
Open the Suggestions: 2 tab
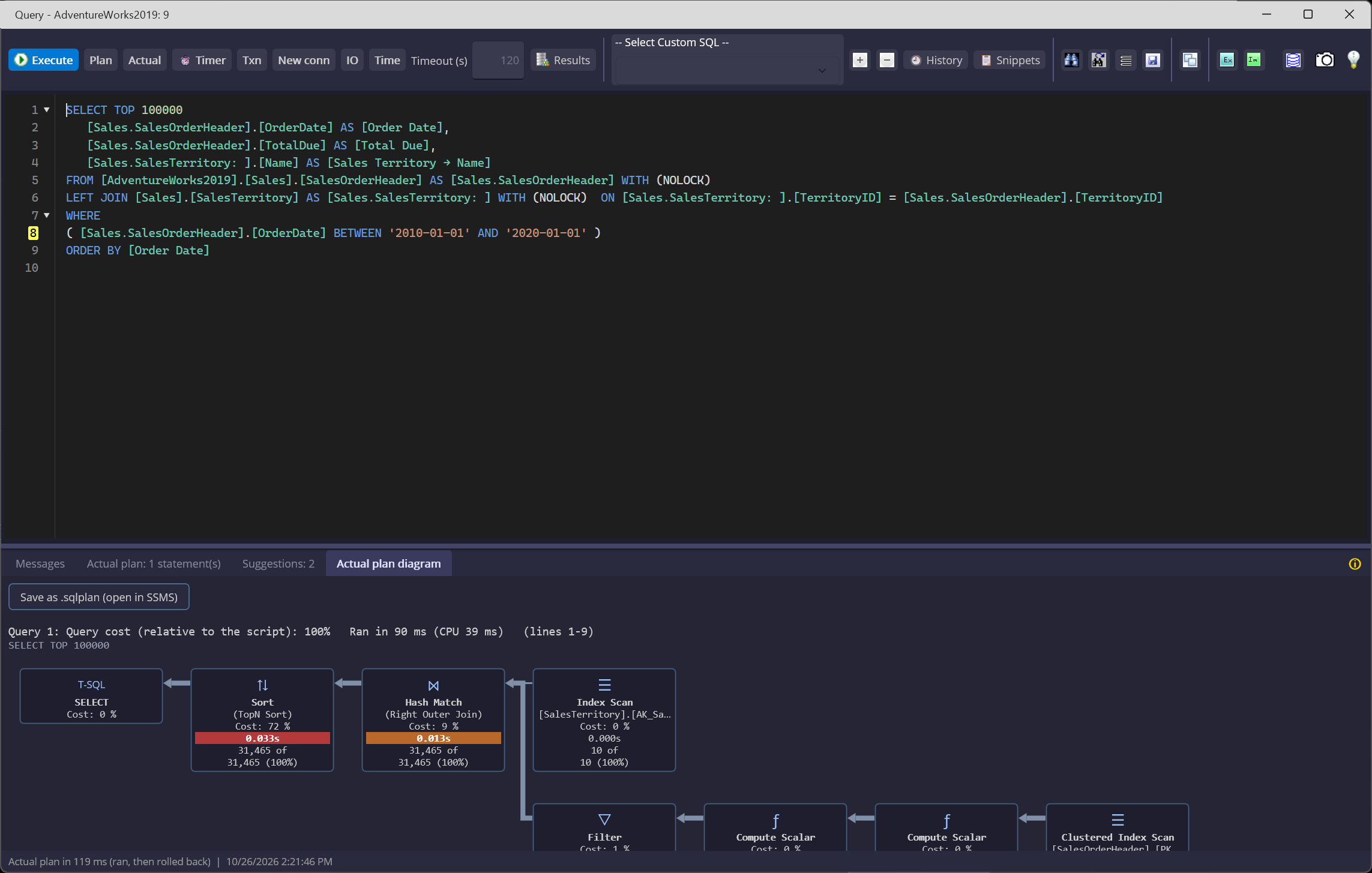[278, 563]
